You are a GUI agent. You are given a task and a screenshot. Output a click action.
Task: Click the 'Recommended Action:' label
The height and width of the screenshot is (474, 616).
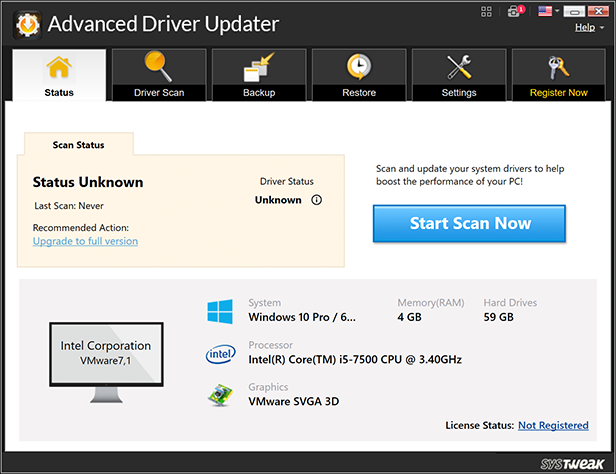click(x=81, y=228)
